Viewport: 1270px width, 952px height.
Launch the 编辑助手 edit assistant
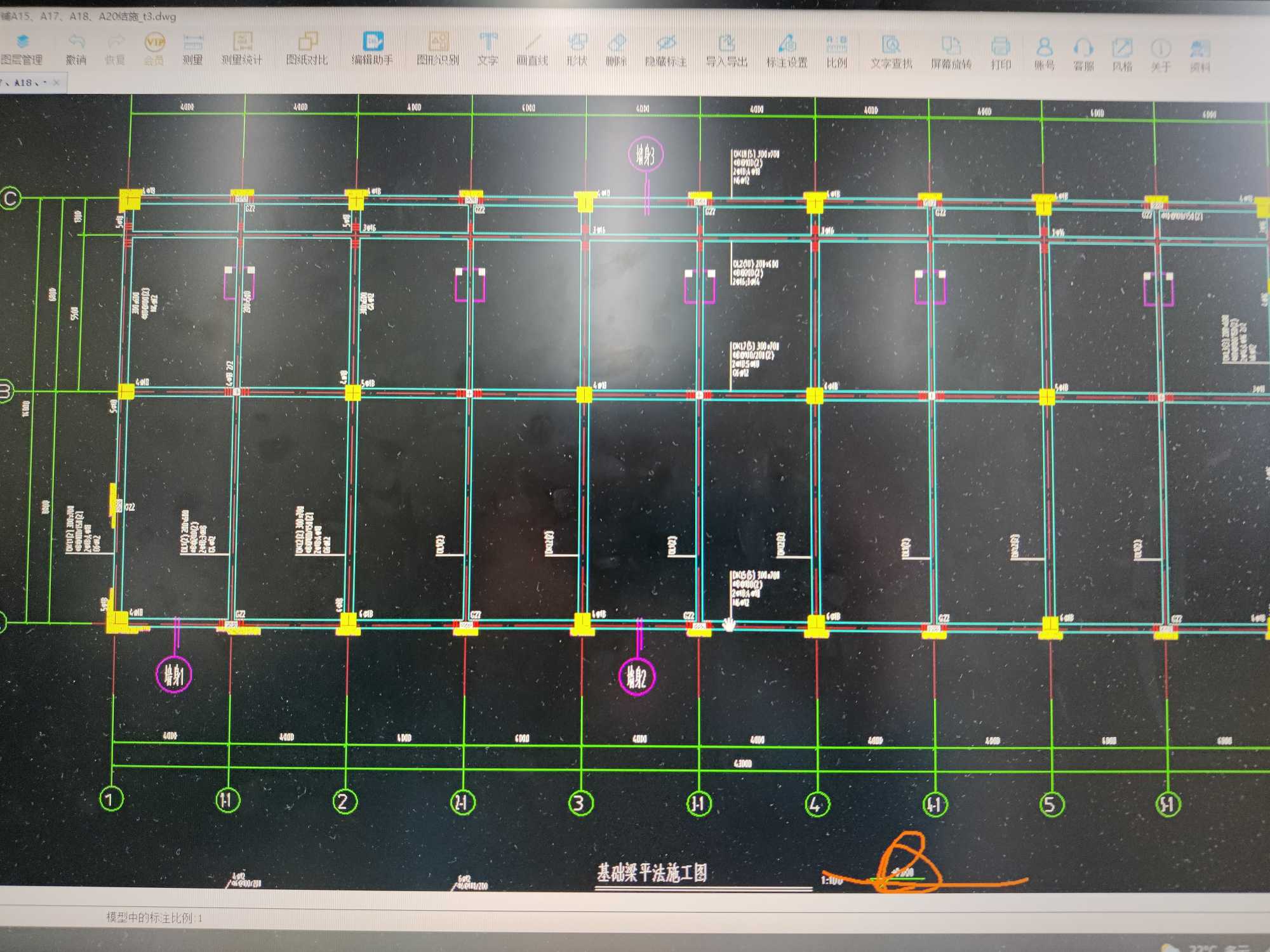coord(373,50)
